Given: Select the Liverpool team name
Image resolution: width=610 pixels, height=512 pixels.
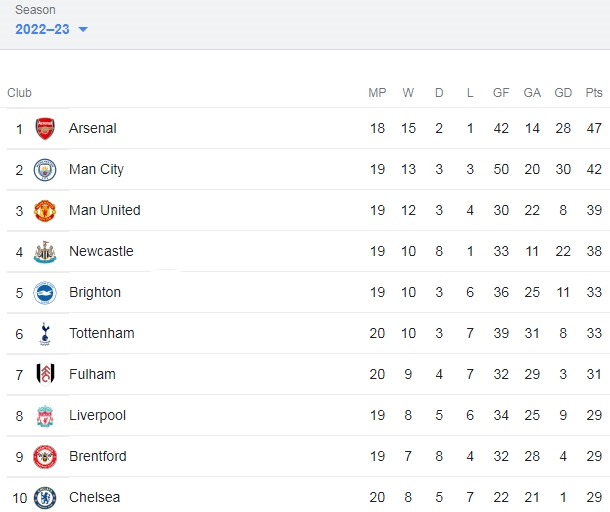Looking at the screenshot, I should (x=97, y=416).
